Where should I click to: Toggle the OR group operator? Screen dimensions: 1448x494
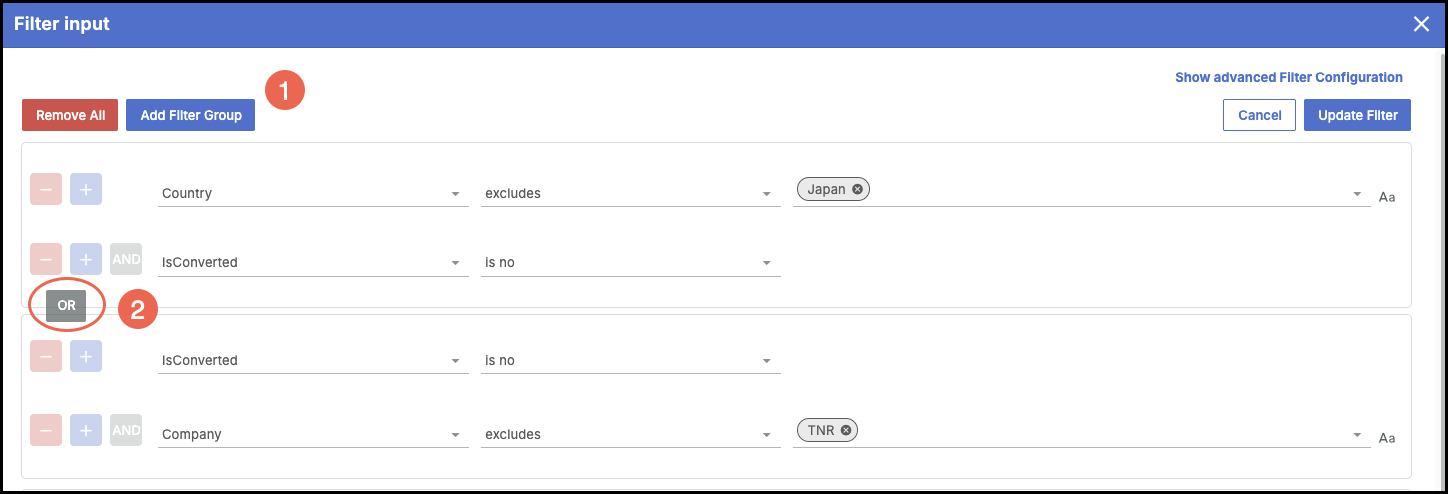tap(66, 306)
